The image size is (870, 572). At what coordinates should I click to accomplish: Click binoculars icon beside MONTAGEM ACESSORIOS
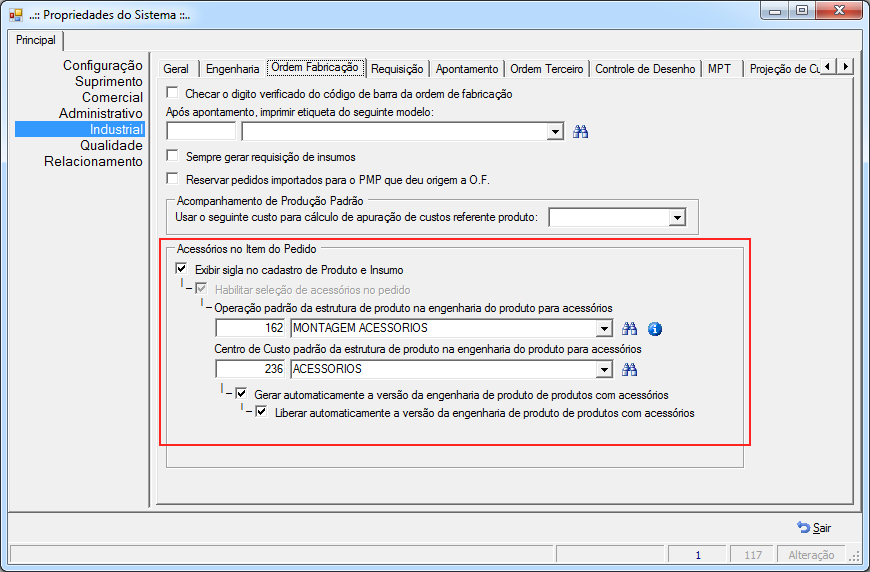(629, 328)
